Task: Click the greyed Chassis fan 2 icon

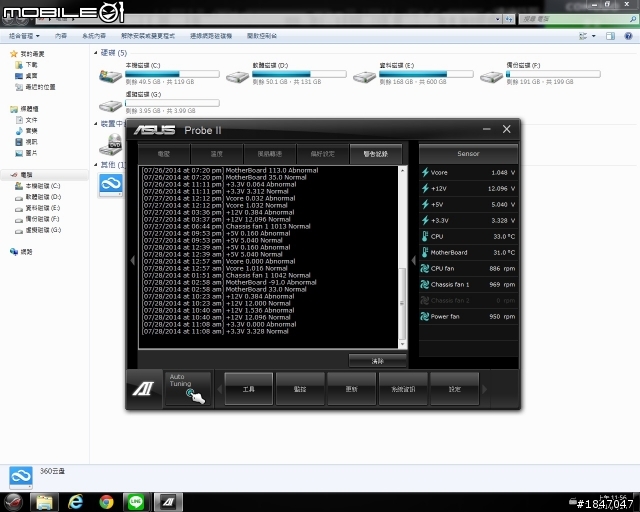Action: coord(425,301)
